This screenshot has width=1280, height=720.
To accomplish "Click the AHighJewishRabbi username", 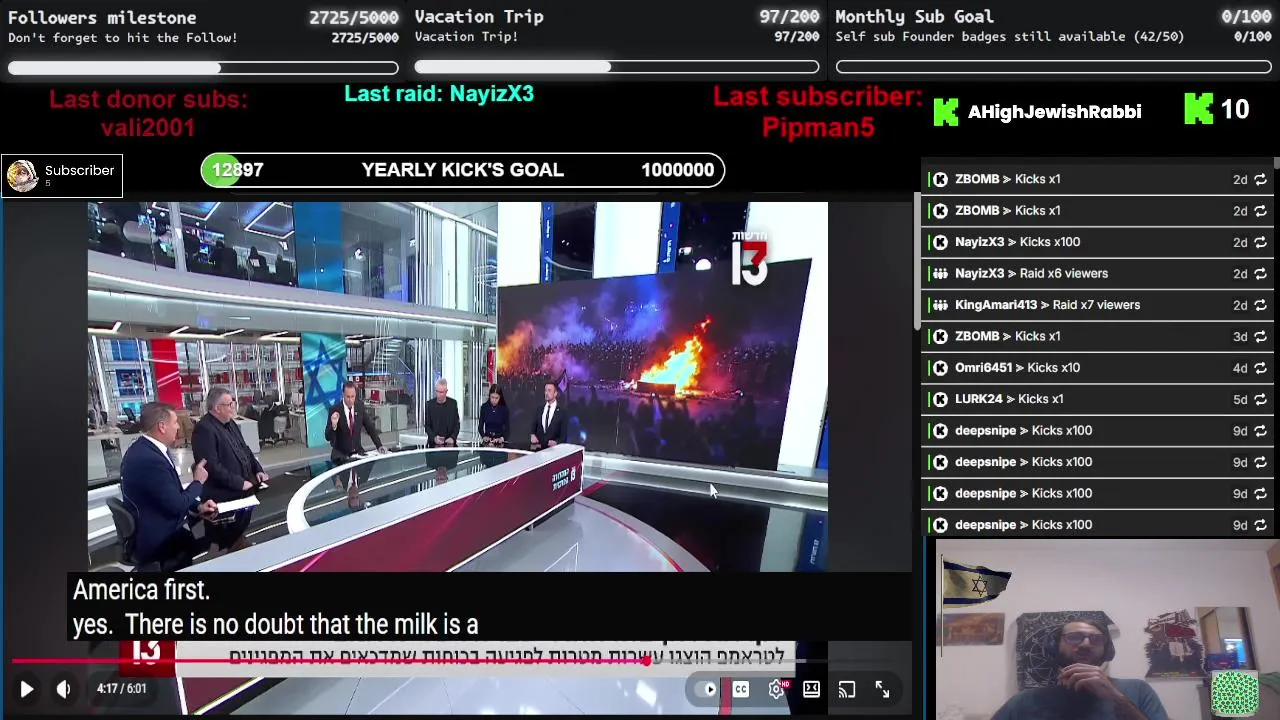I will 1054,112.
